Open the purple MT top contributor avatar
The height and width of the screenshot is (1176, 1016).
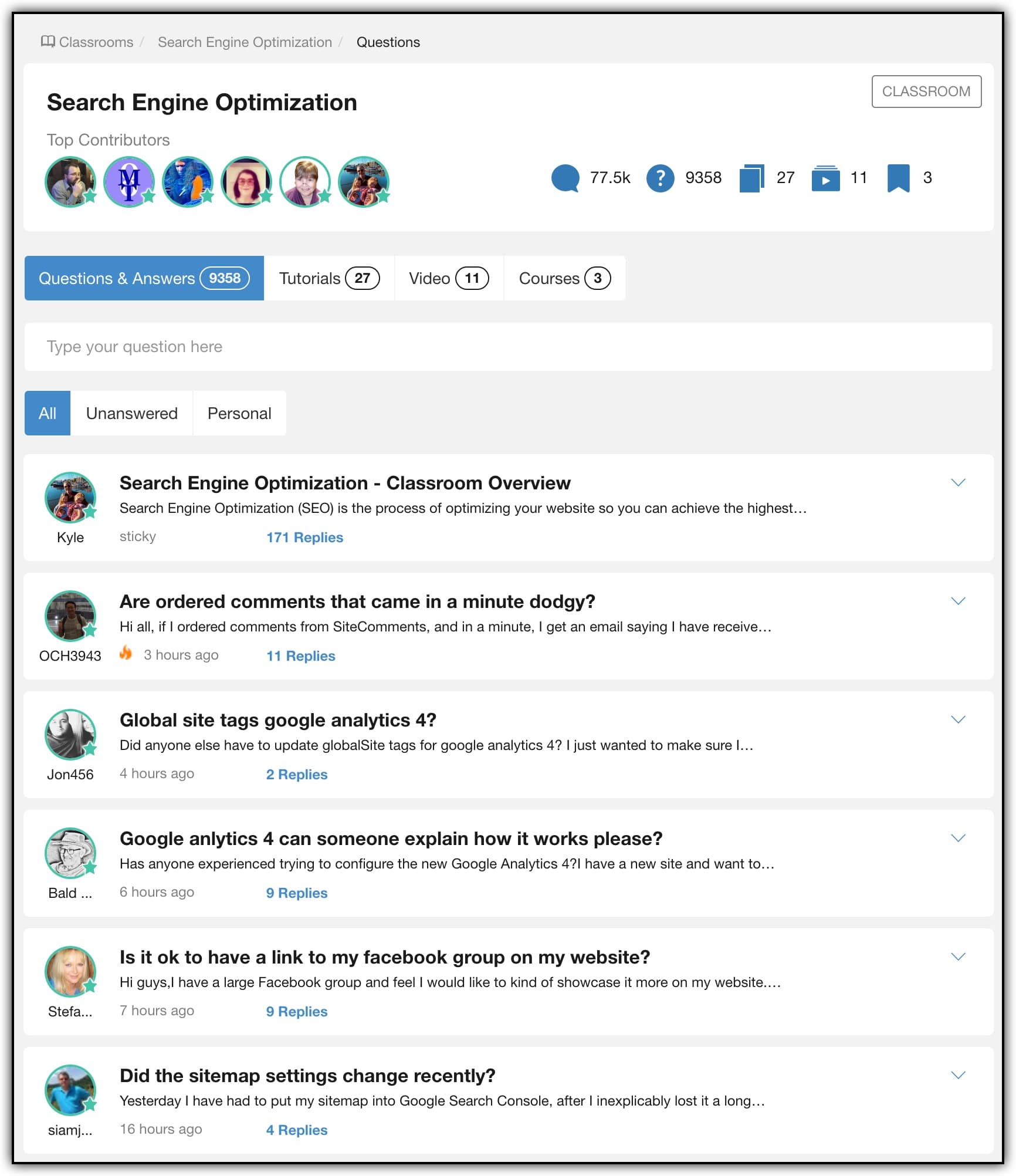click(x=129, y=181)
